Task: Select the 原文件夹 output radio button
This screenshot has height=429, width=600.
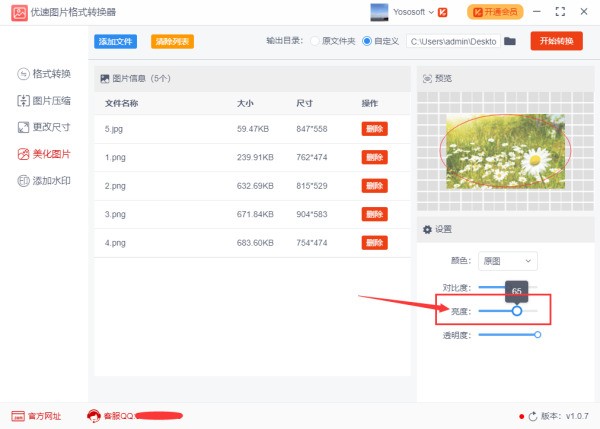Action: pyautogui.click(x=316, y=41)
